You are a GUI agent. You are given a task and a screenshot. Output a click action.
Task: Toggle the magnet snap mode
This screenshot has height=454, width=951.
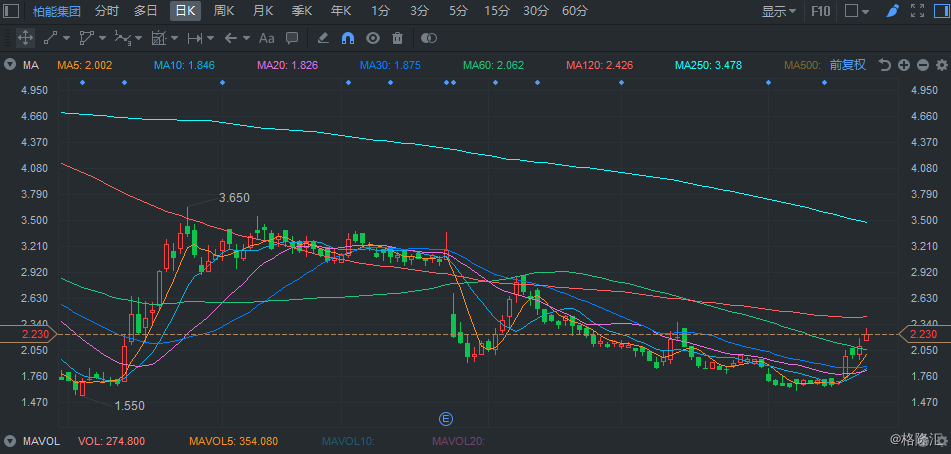pyautogui.click(x=348, y=38)
